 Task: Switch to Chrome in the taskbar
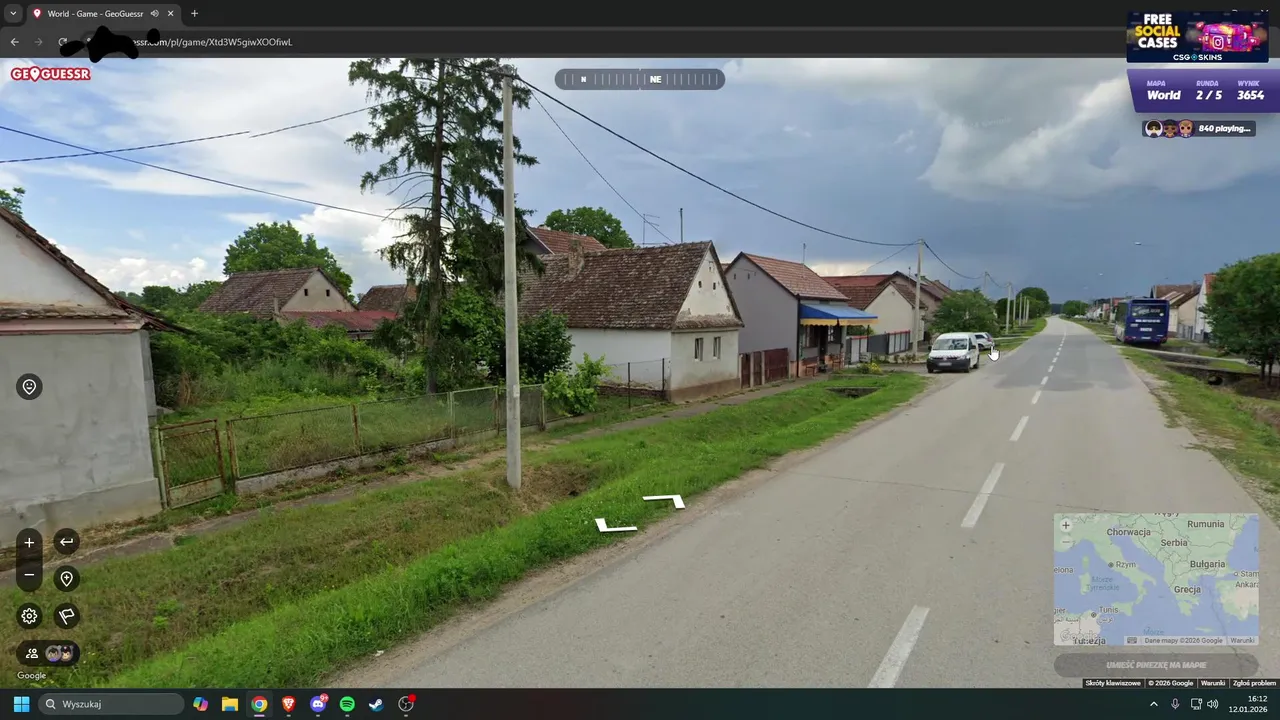[259, 704]
